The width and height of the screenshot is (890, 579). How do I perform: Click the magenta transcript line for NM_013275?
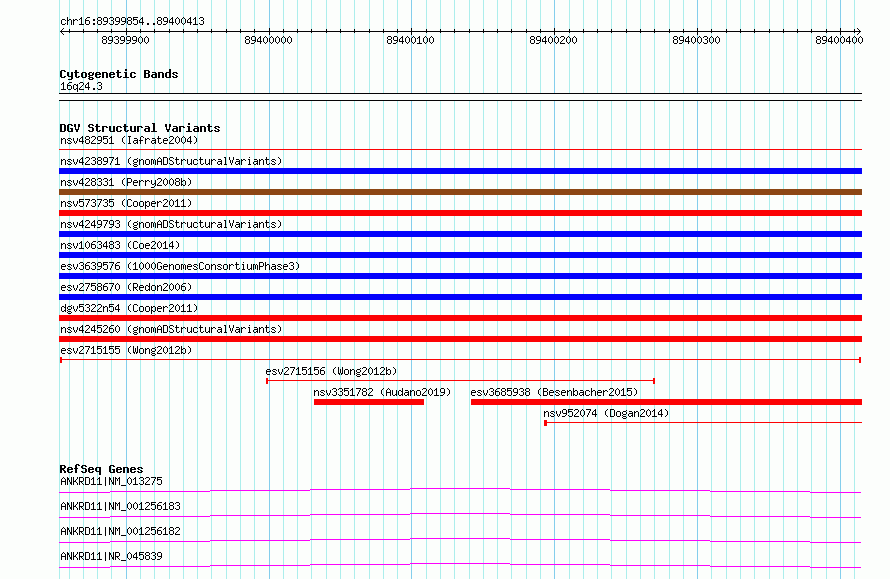(x=460, y=490)
